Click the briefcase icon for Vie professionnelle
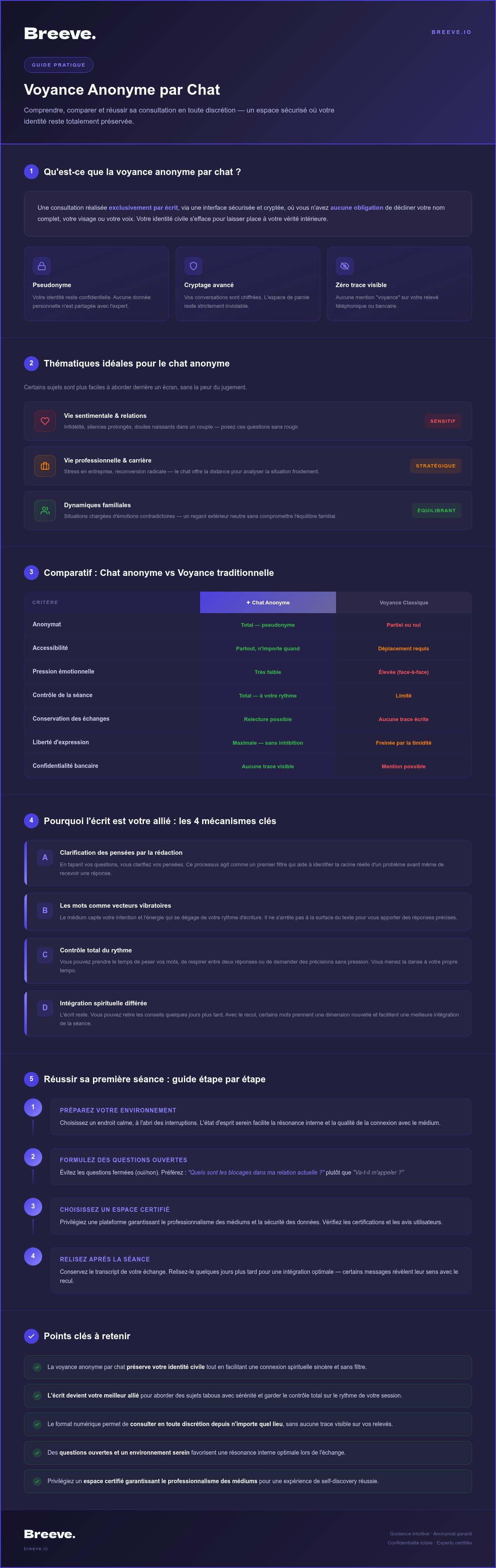The width and height of the screenshot is (496, 1568). pyautogui.click(x=45, y=466)
